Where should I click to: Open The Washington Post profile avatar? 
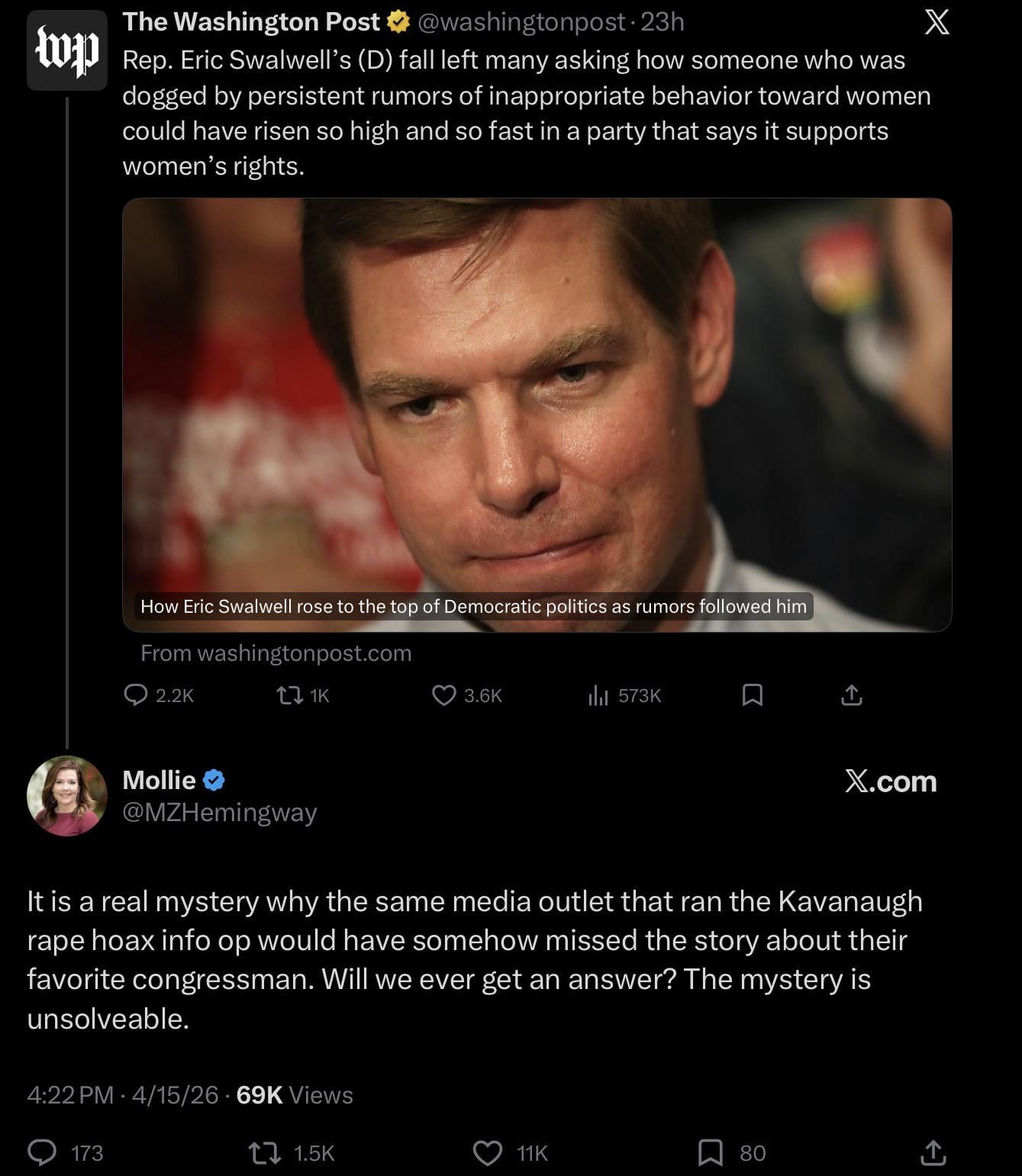point(67,50)
